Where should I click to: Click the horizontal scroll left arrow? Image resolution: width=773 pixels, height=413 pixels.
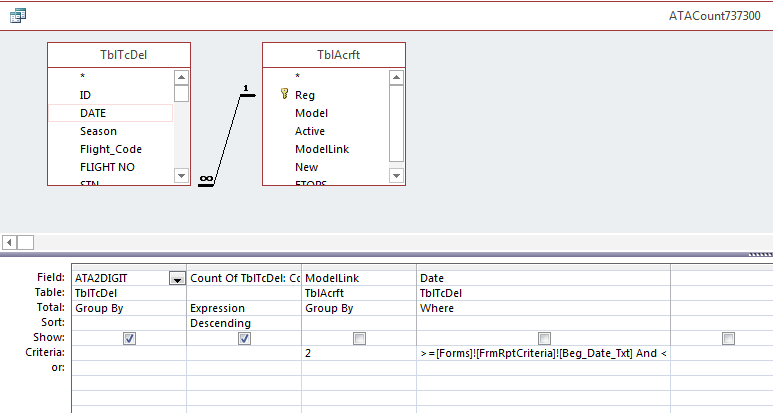(x=9, y=242)
